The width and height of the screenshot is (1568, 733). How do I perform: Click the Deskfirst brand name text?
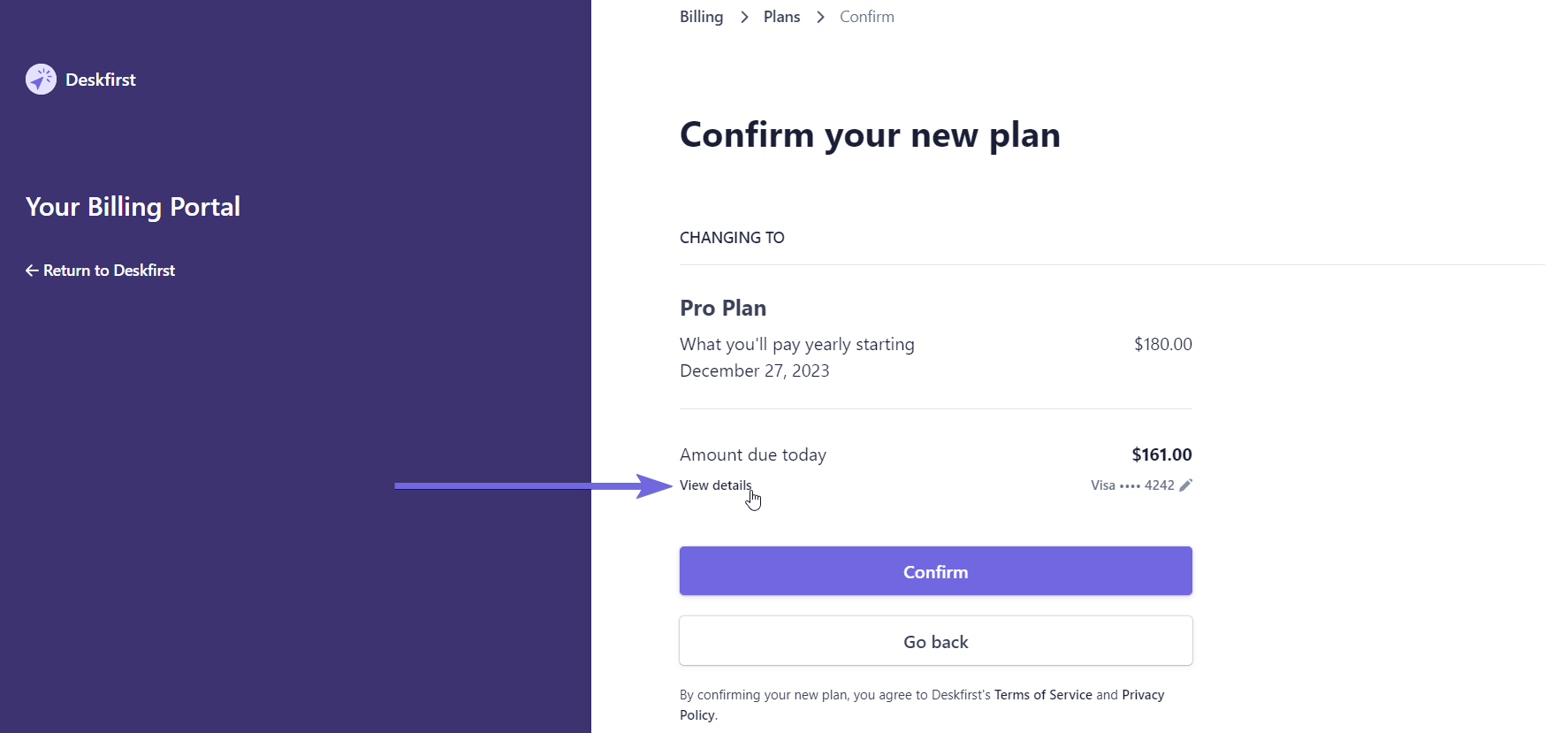[x=101, y=80]
